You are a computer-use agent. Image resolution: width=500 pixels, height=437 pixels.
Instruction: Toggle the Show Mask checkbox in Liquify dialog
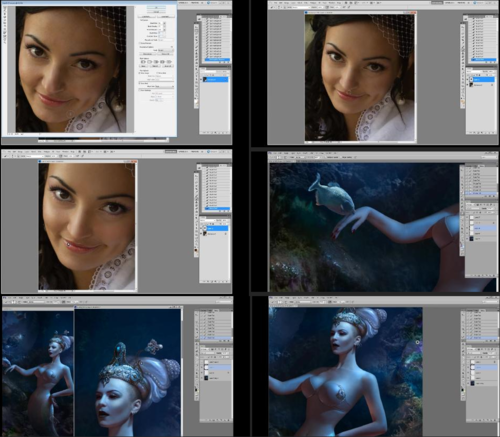click(139, 83)
